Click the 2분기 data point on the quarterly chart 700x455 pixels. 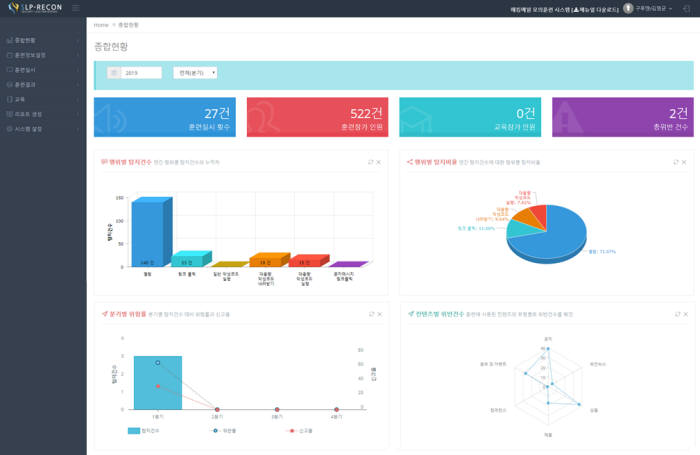tap(217, 409)
